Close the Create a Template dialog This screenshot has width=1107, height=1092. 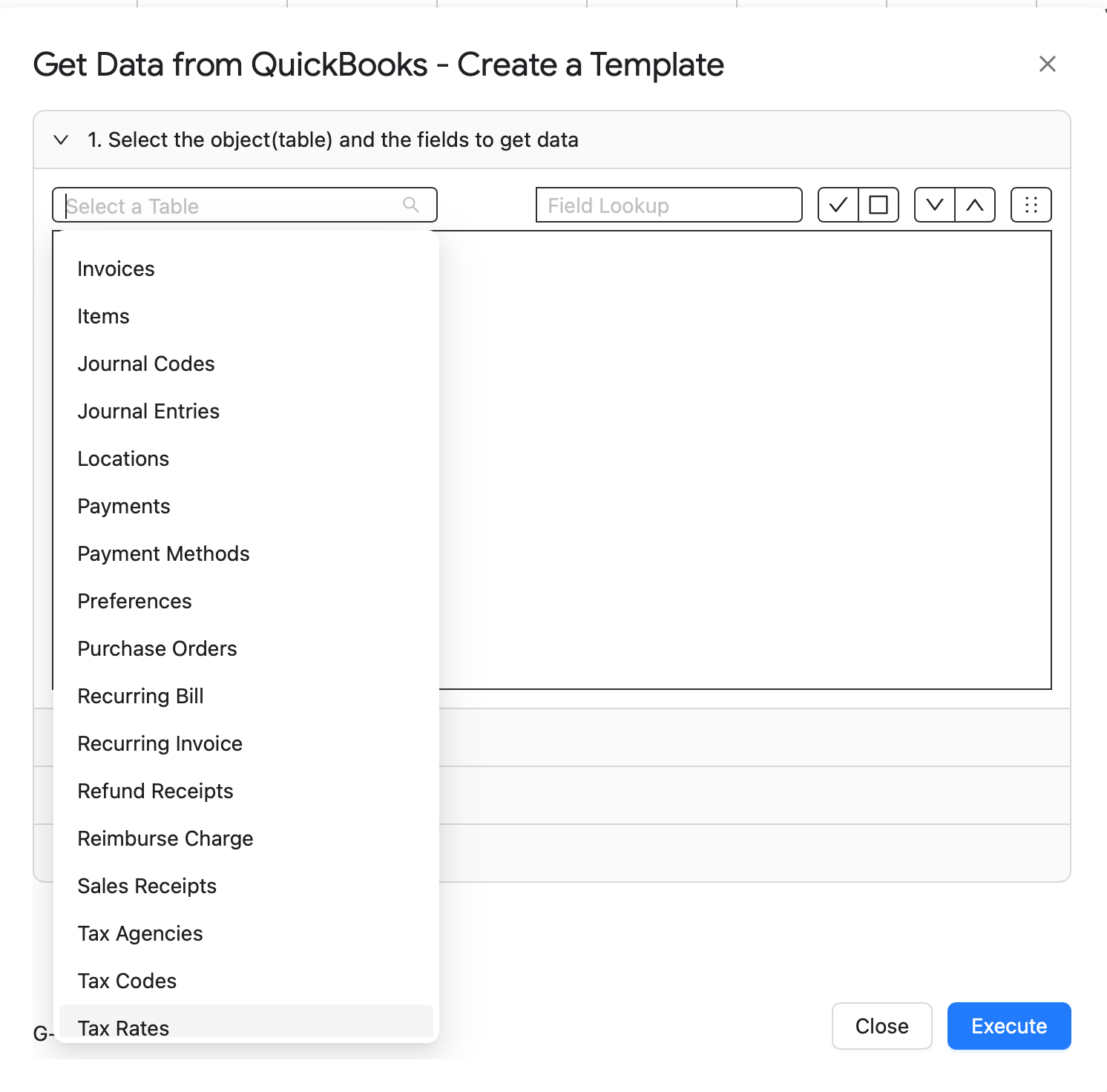click(x=1048, y=64)
